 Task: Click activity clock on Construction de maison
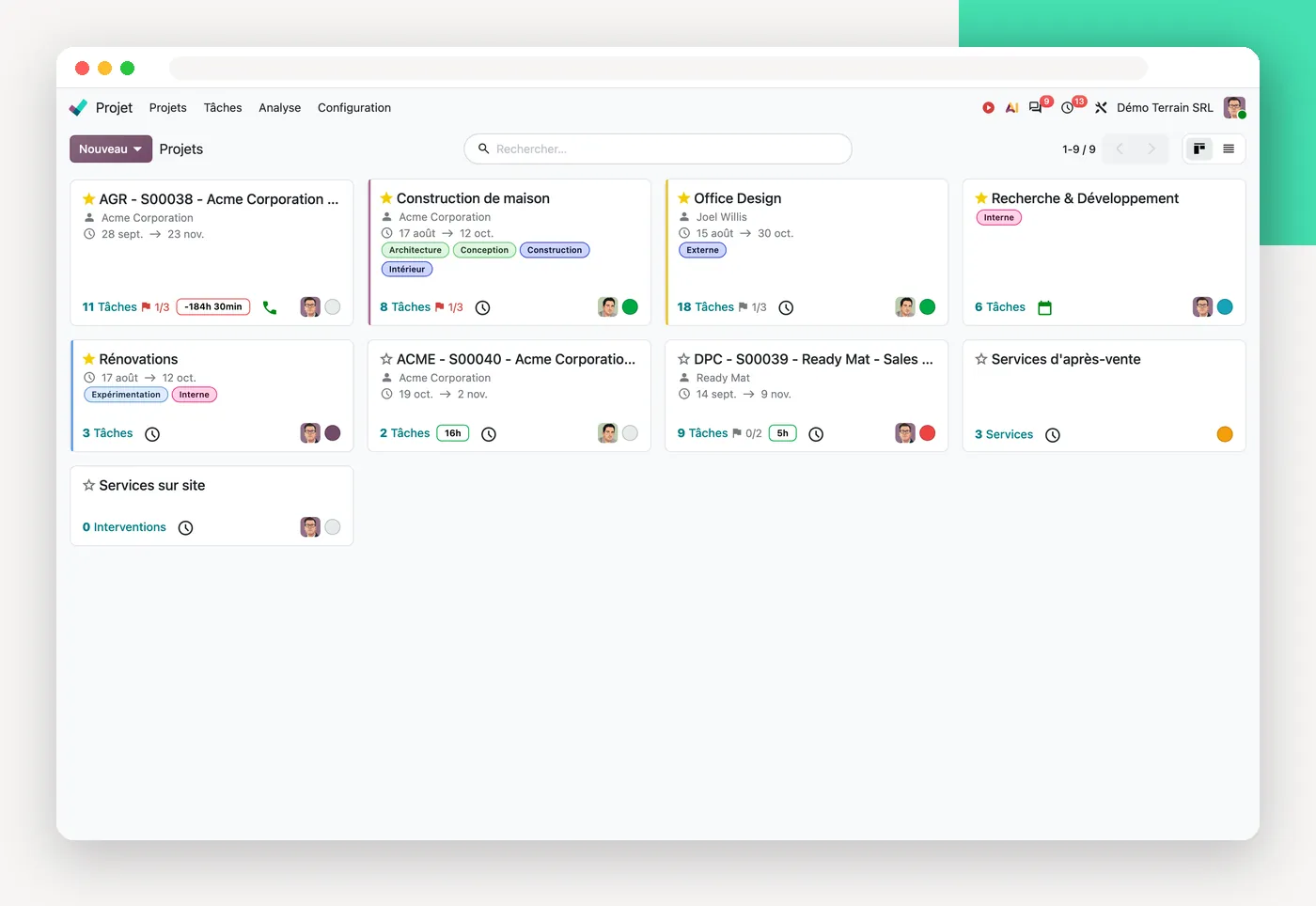point(483,307)
